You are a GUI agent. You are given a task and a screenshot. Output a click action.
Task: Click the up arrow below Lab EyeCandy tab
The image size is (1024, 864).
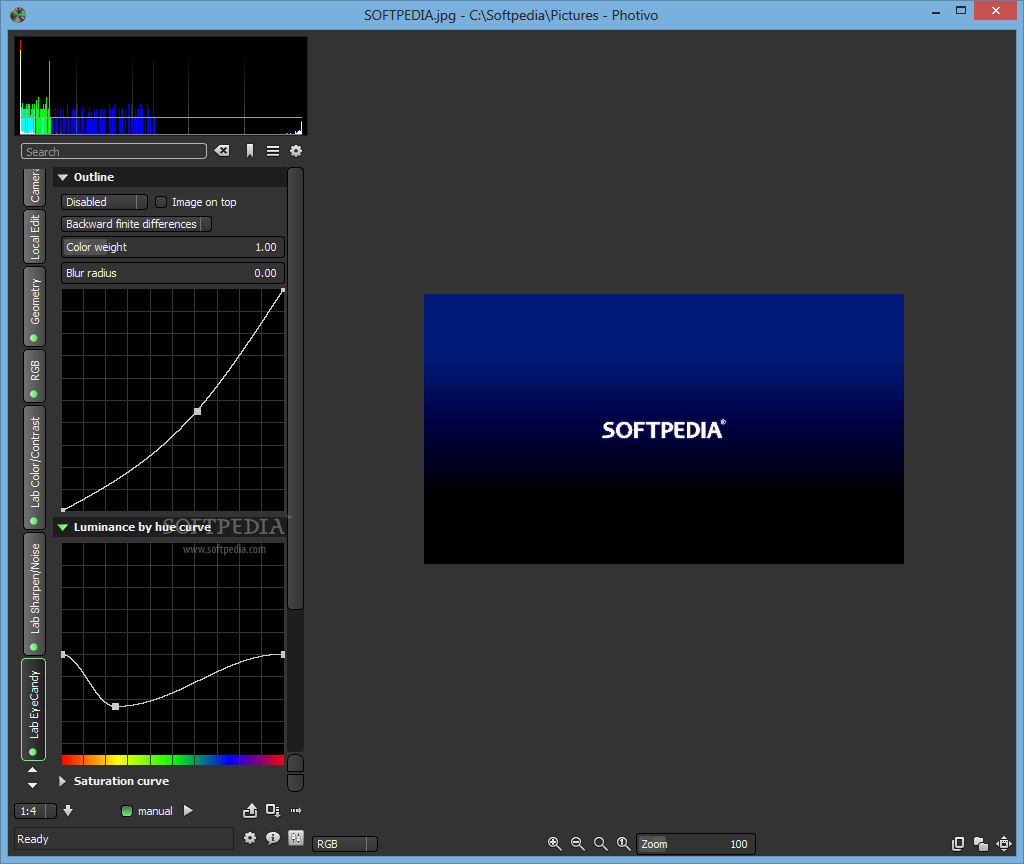coord(33,770)
